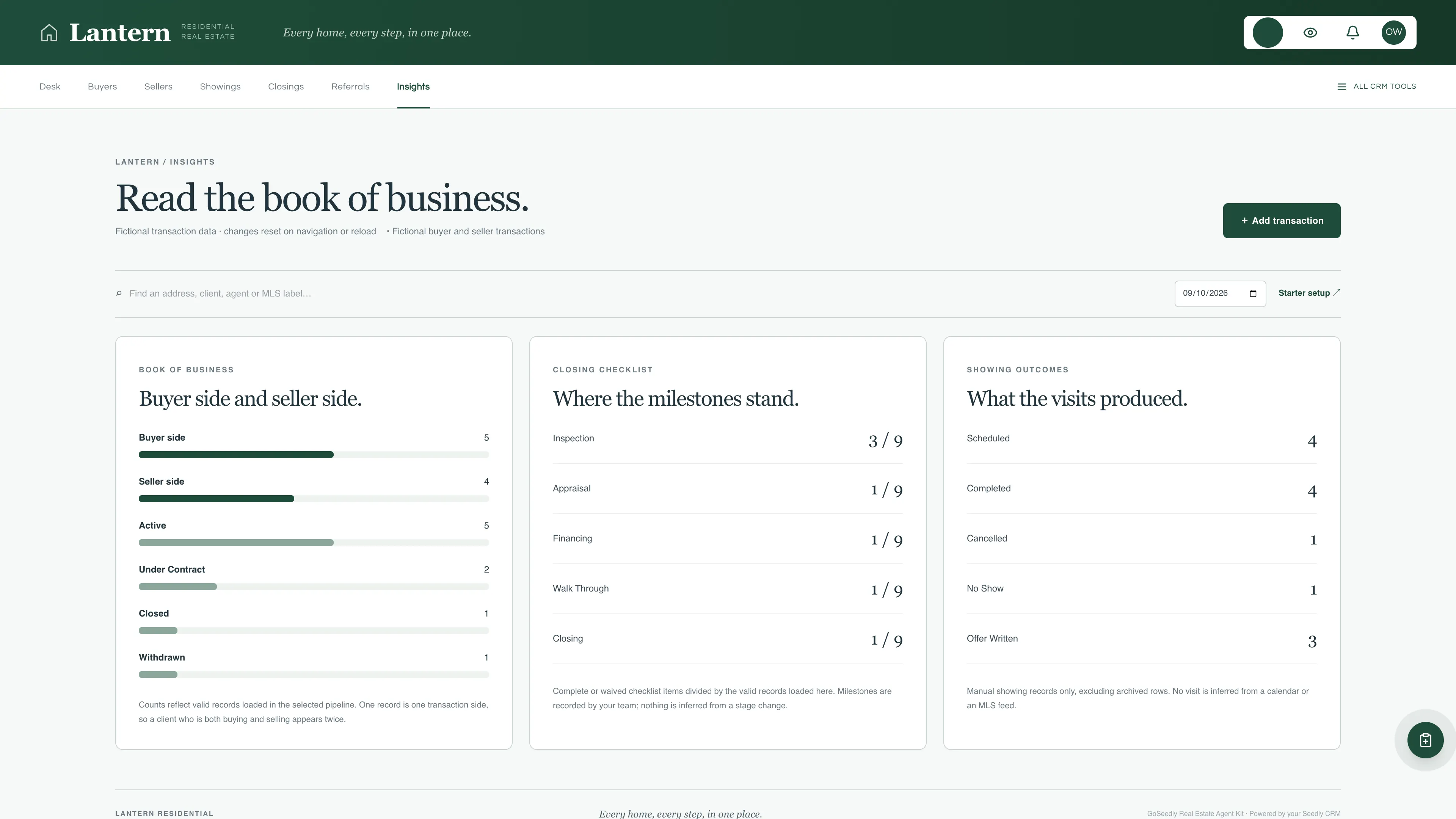Image resolution: width=1456 pixels, height=819 pixels.
Task: Click the LANTERN / INSIGHTS breadcrumb
Action: [165, 162]
